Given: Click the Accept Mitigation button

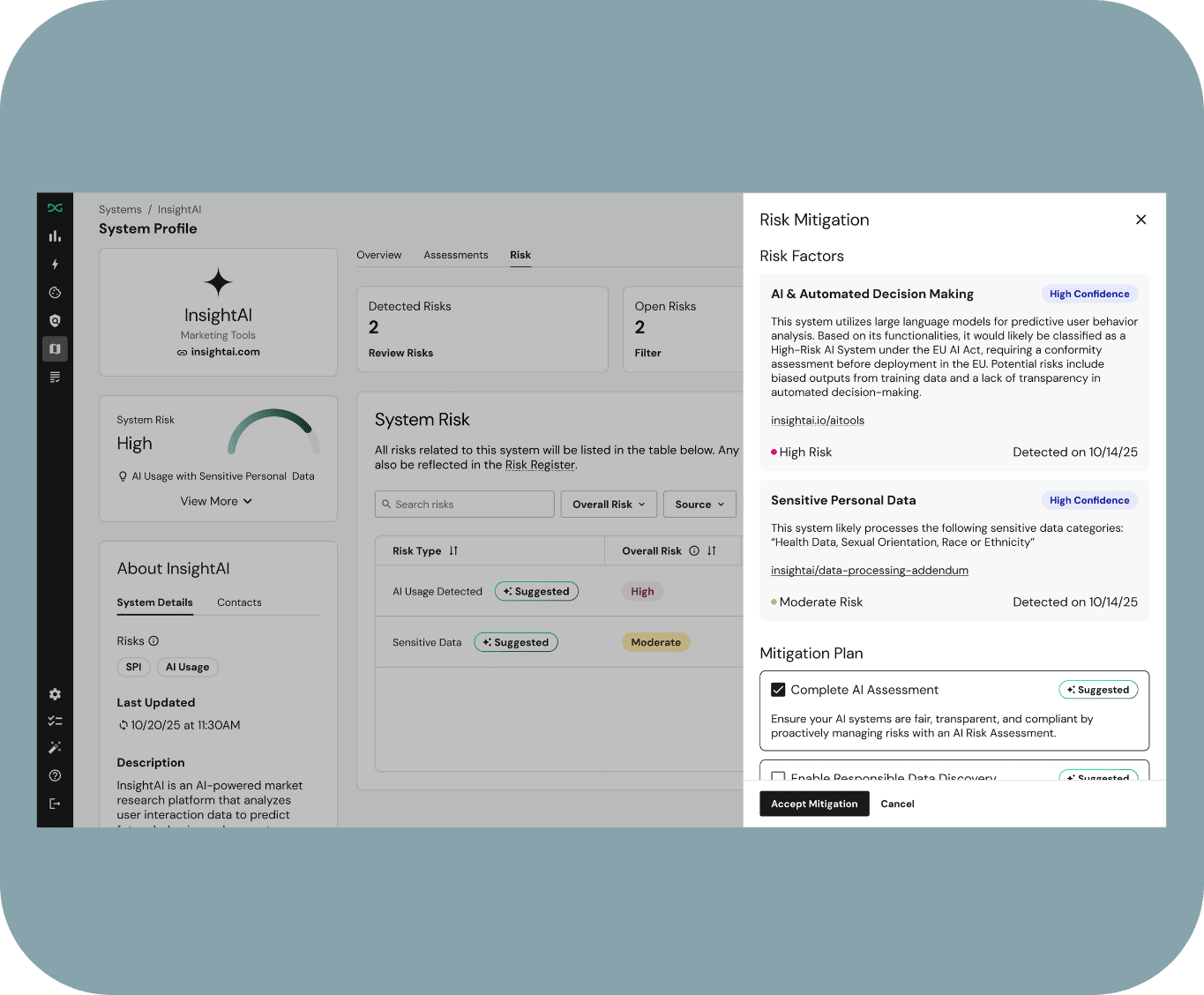Looking at the screenshot, I should coord(814,804).
